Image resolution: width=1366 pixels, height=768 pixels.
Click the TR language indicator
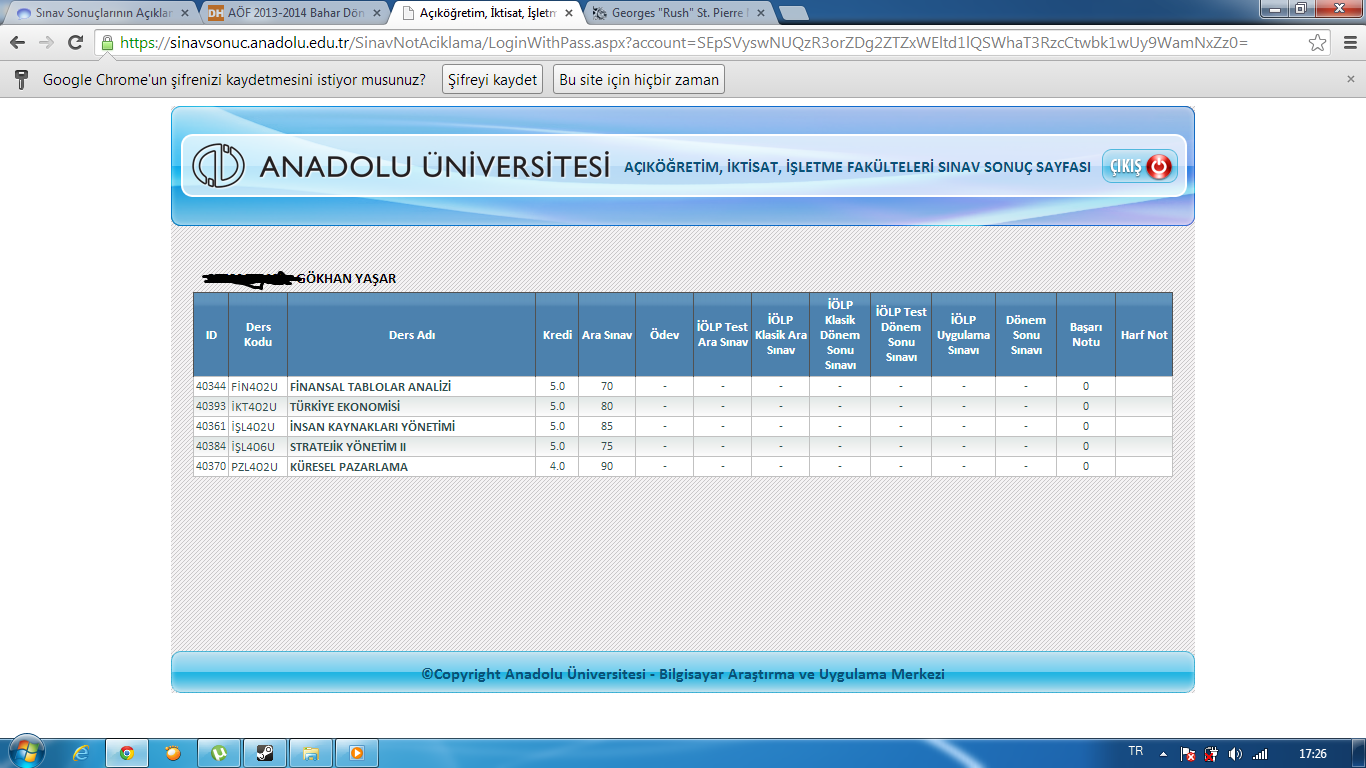(1135, 751)
